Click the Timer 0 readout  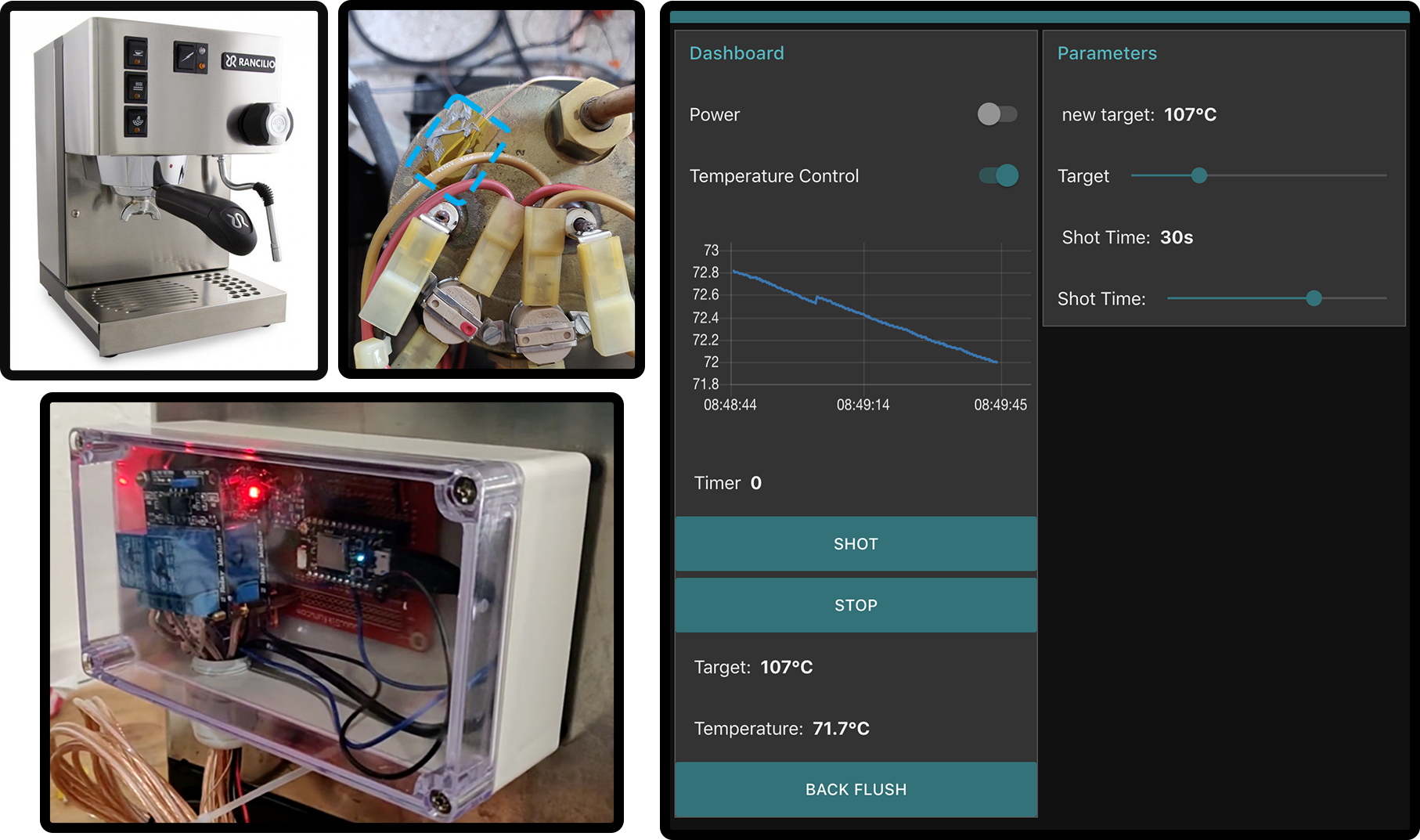coord(728,483)
